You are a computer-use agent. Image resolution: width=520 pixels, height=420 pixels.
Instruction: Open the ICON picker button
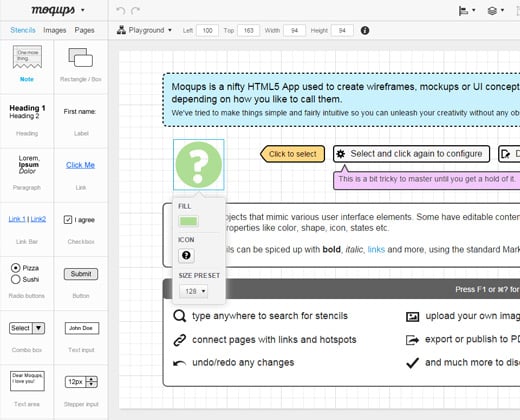pos(186,255)
